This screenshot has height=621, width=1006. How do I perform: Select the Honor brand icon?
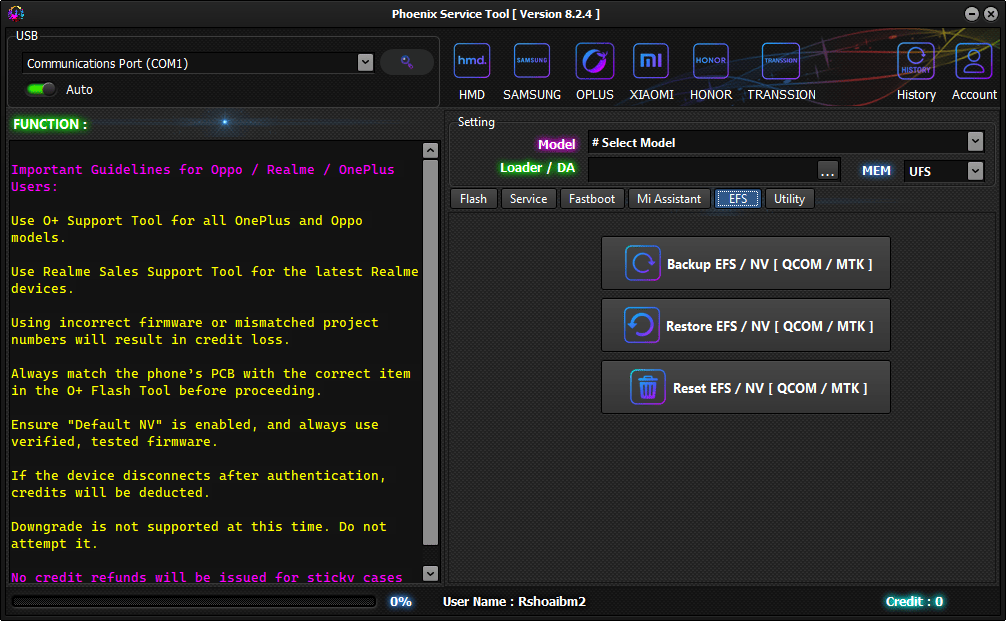pyautogui.click(x=711, y=62)
